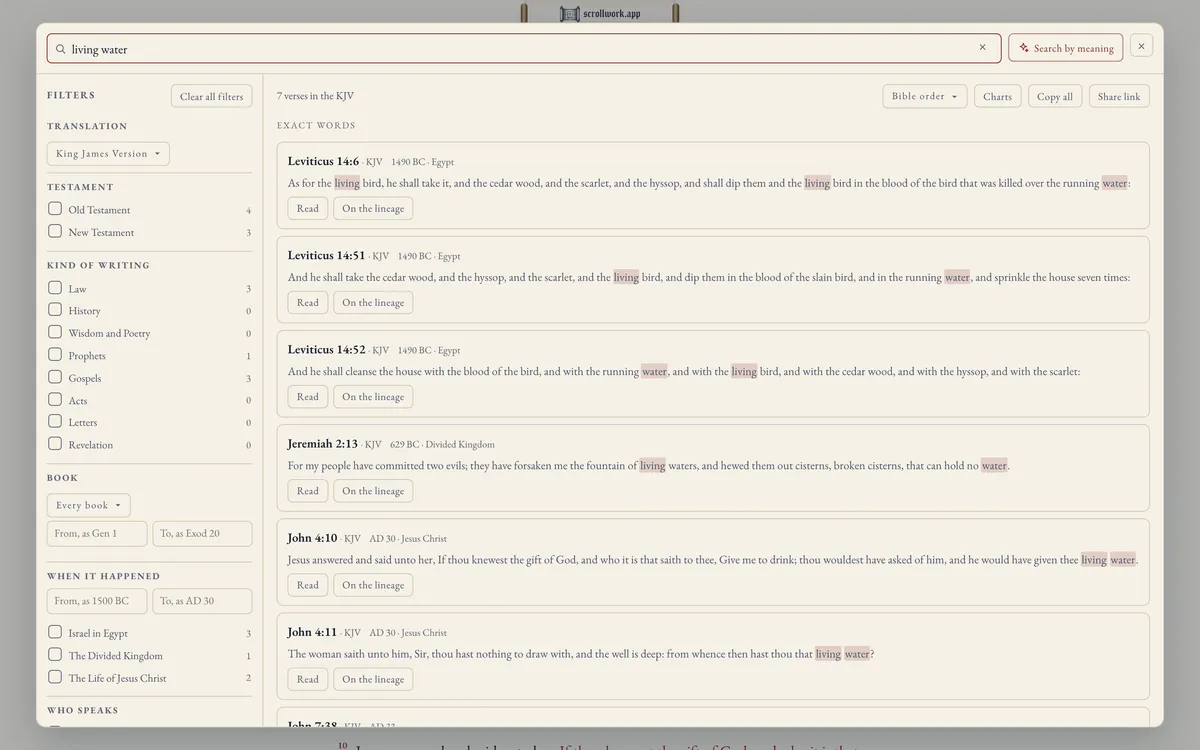
Task: Click 629 BC · Divided Kingdom text
Action: (442, 444)
